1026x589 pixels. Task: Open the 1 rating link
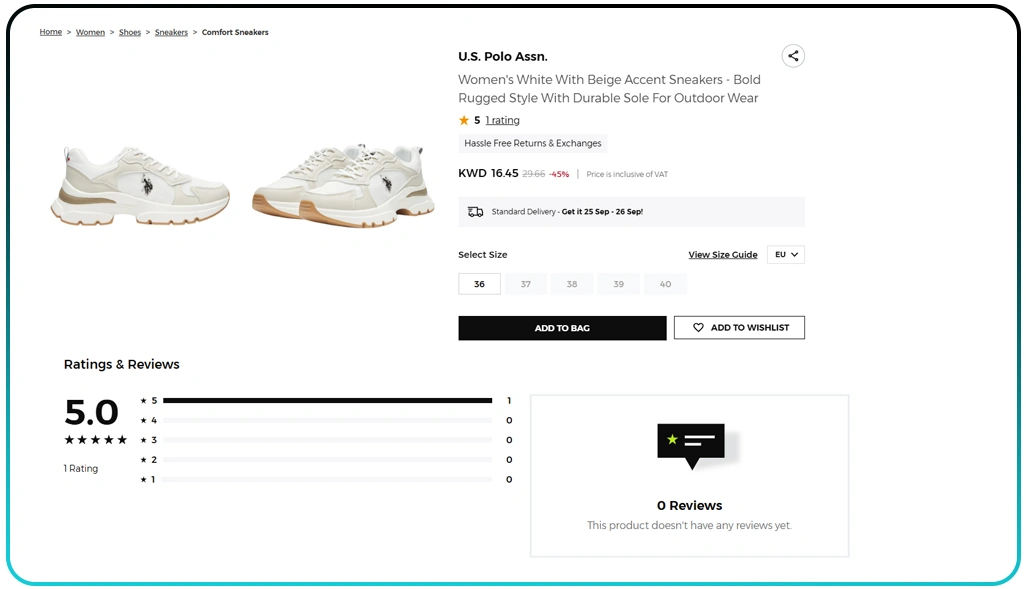(x=501, y=120)
